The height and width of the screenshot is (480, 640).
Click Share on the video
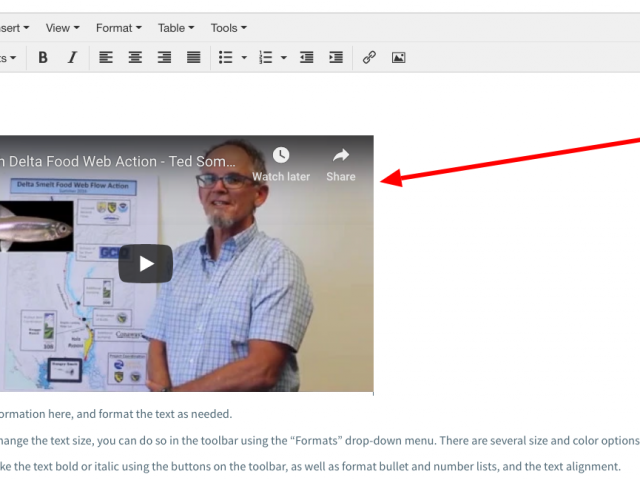click(341, 165)
